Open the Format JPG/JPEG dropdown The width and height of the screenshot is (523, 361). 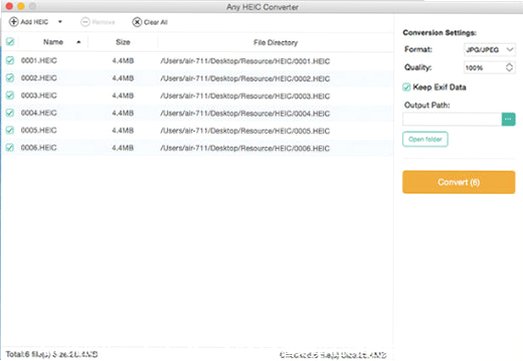click(489, 50)
